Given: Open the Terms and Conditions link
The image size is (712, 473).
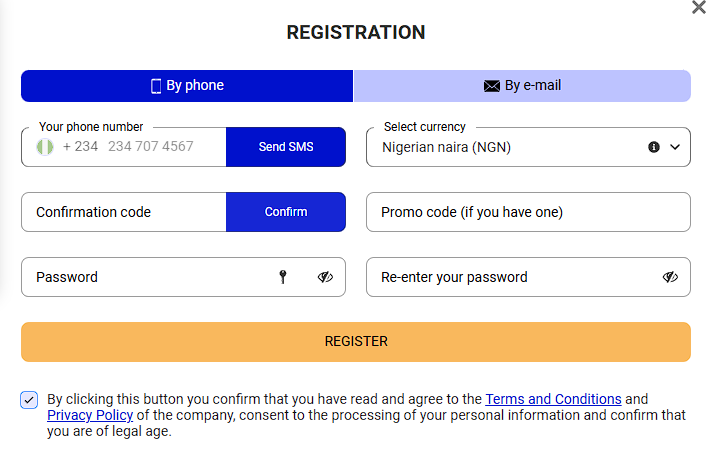Looking at the screenshot, I should coord(553,398).
